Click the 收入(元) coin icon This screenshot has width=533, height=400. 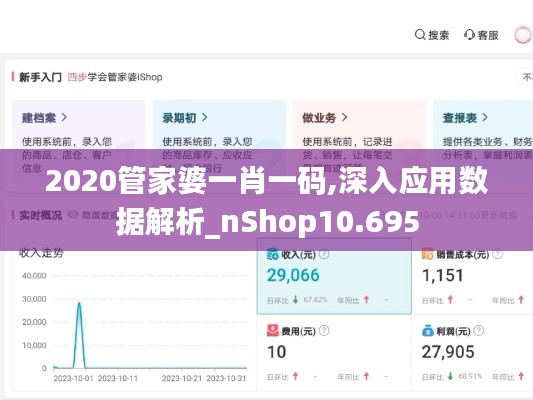pyautogui.click(x=273, y=254)
